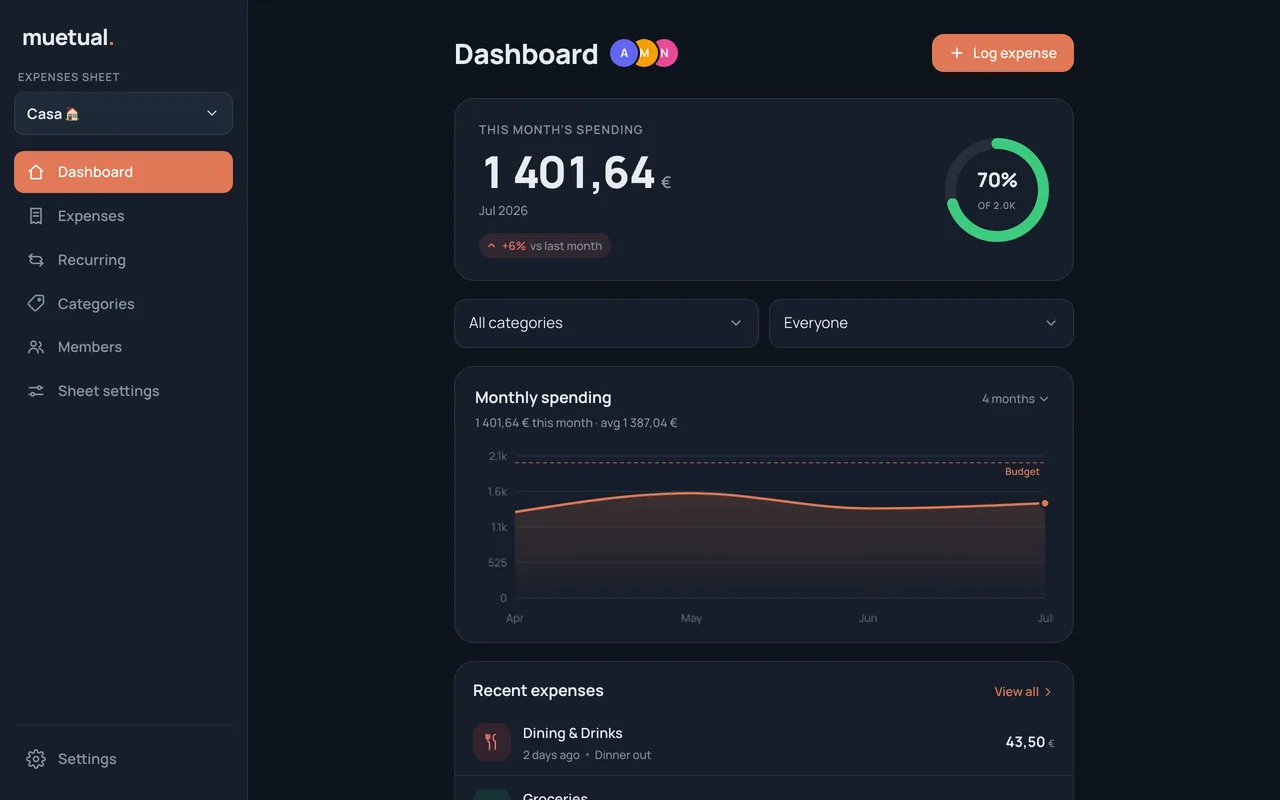Expand the Casa expenses sheet selector
The width and height of the screenshot is (1280, 800).
[123, 114]
